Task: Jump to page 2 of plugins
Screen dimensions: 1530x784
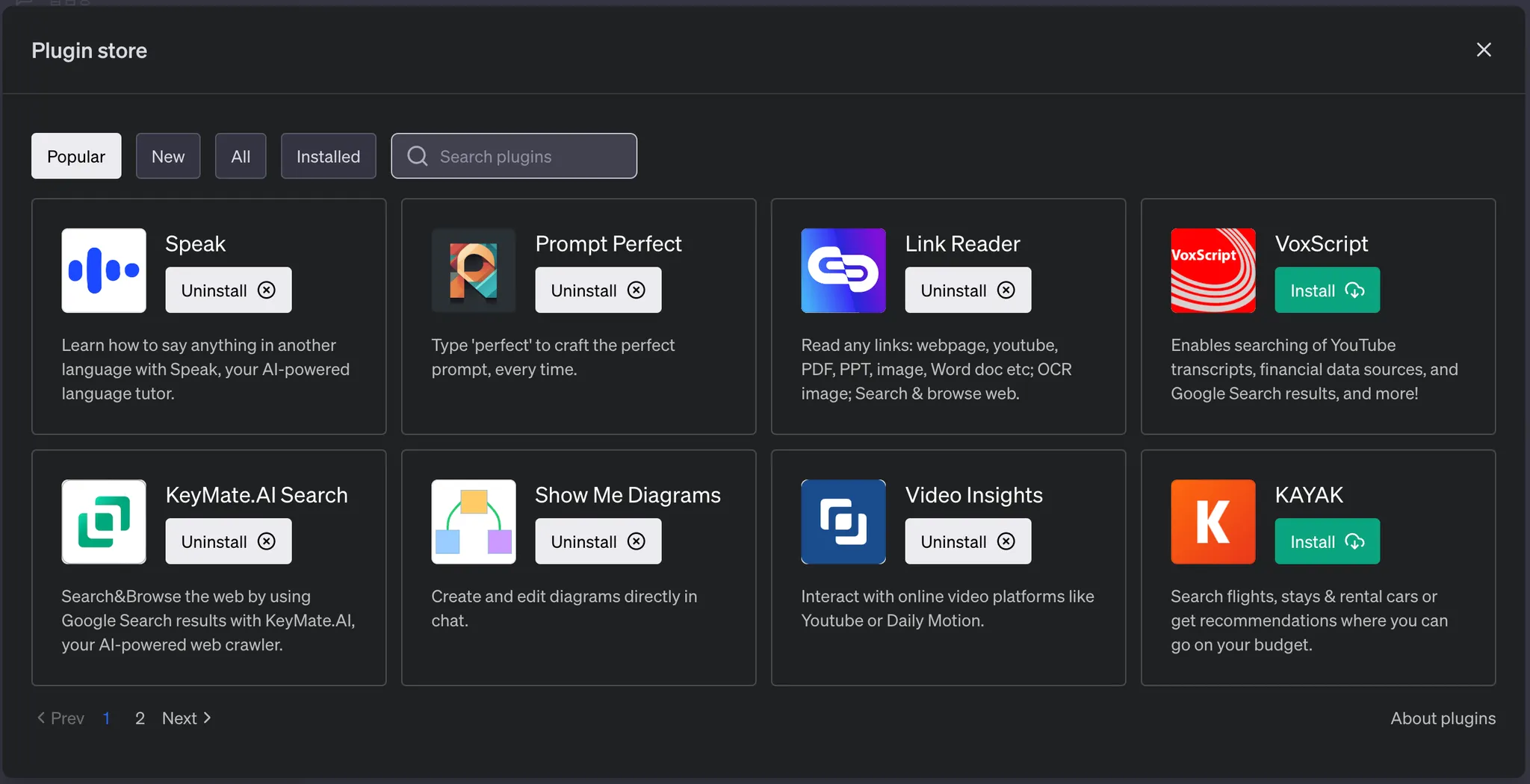Action: [140, 718]
